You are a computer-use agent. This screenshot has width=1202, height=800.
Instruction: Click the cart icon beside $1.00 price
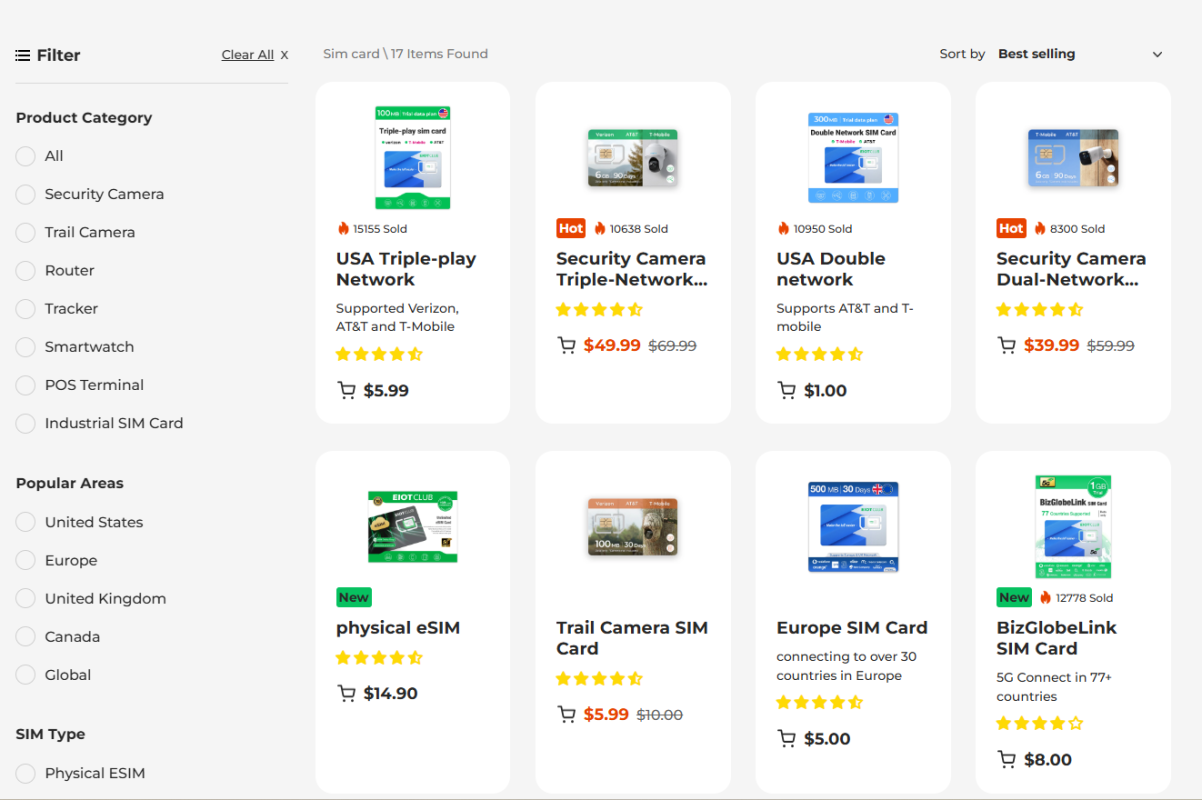[x=787, y=390]
